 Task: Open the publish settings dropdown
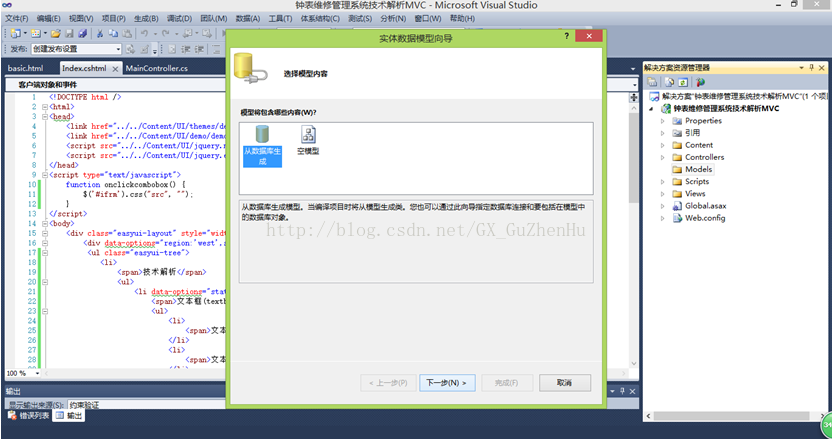point(118,49)
